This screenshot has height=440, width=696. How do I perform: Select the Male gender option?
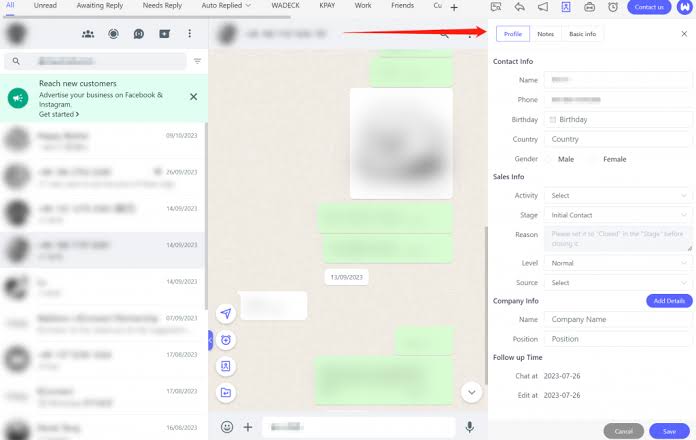560,159
